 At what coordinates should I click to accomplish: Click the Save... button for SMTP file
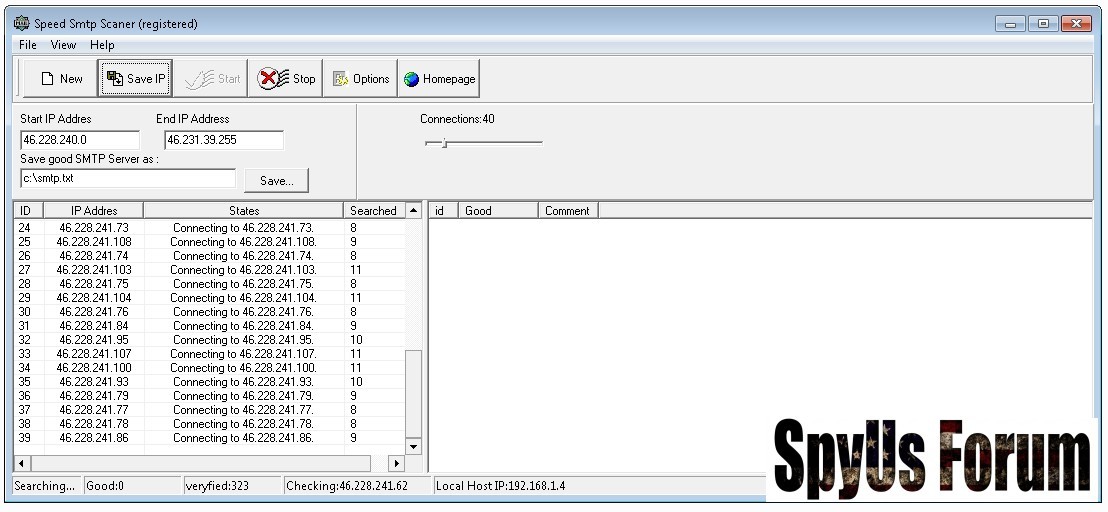[x=276, y=181]
